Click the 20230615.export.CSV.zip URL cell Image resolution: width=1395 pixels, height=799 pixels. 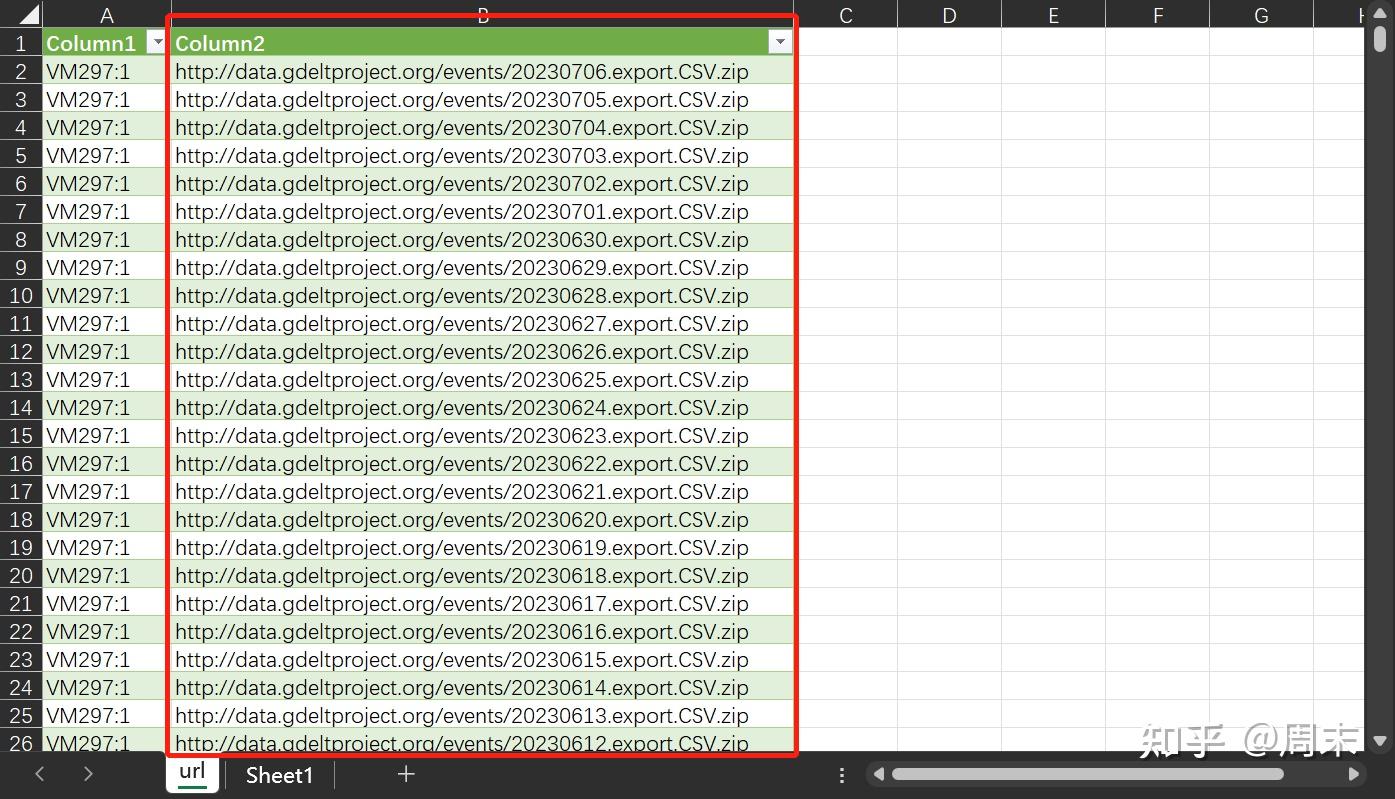483,659
